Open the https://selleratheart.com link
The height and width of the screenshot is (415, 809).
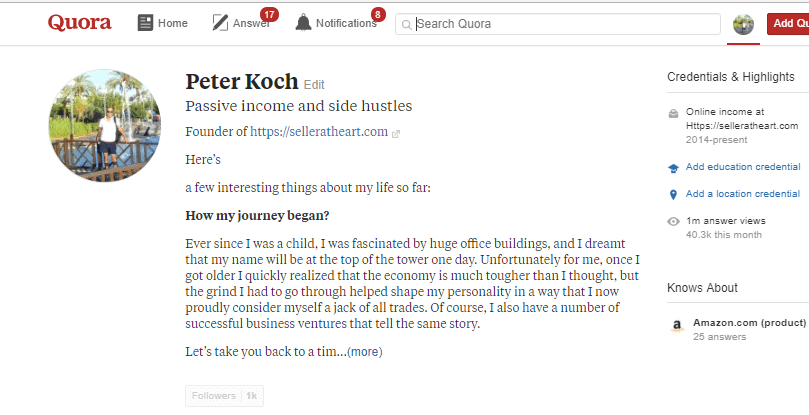319,132
